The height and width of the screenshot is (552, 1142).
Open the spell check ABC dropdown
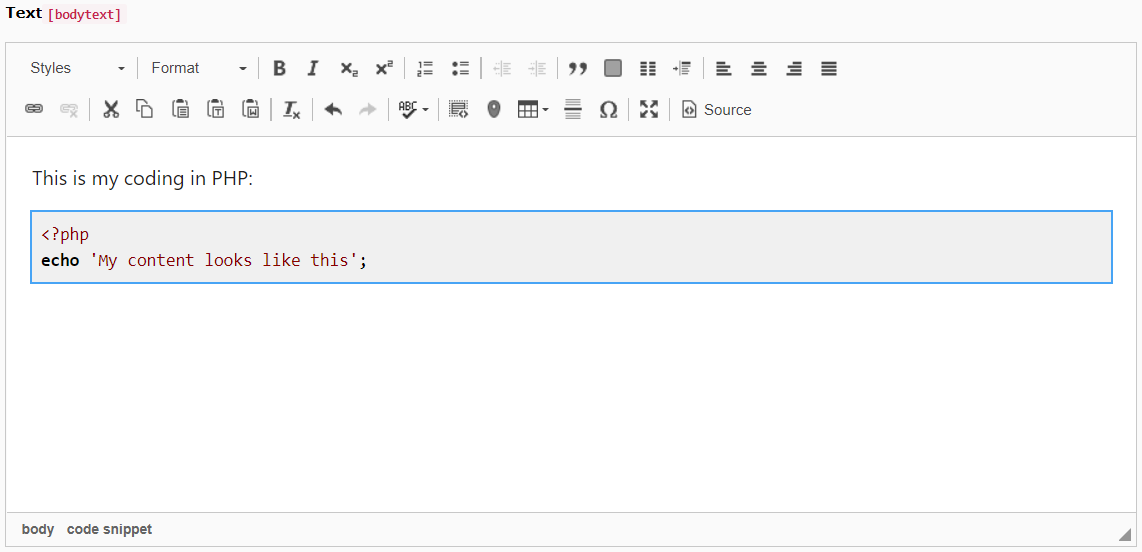(414, 109)
